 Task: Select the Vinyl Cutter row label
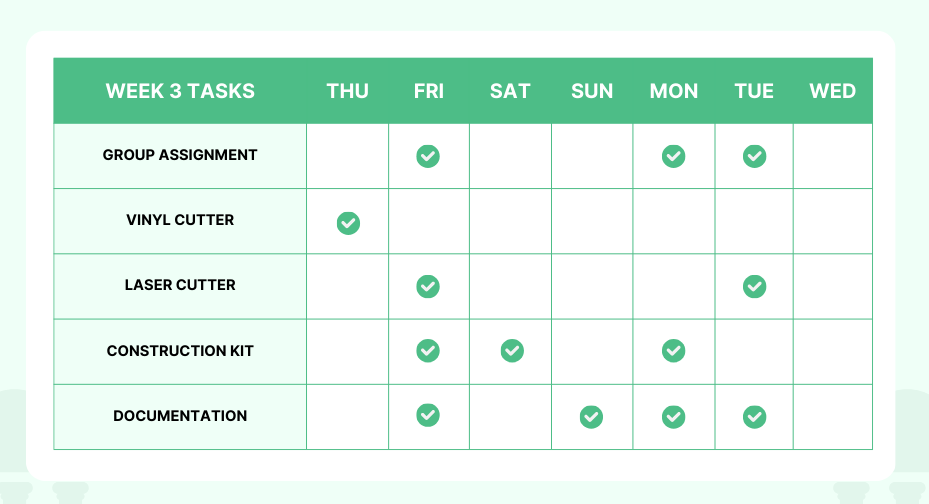point(180,220)
